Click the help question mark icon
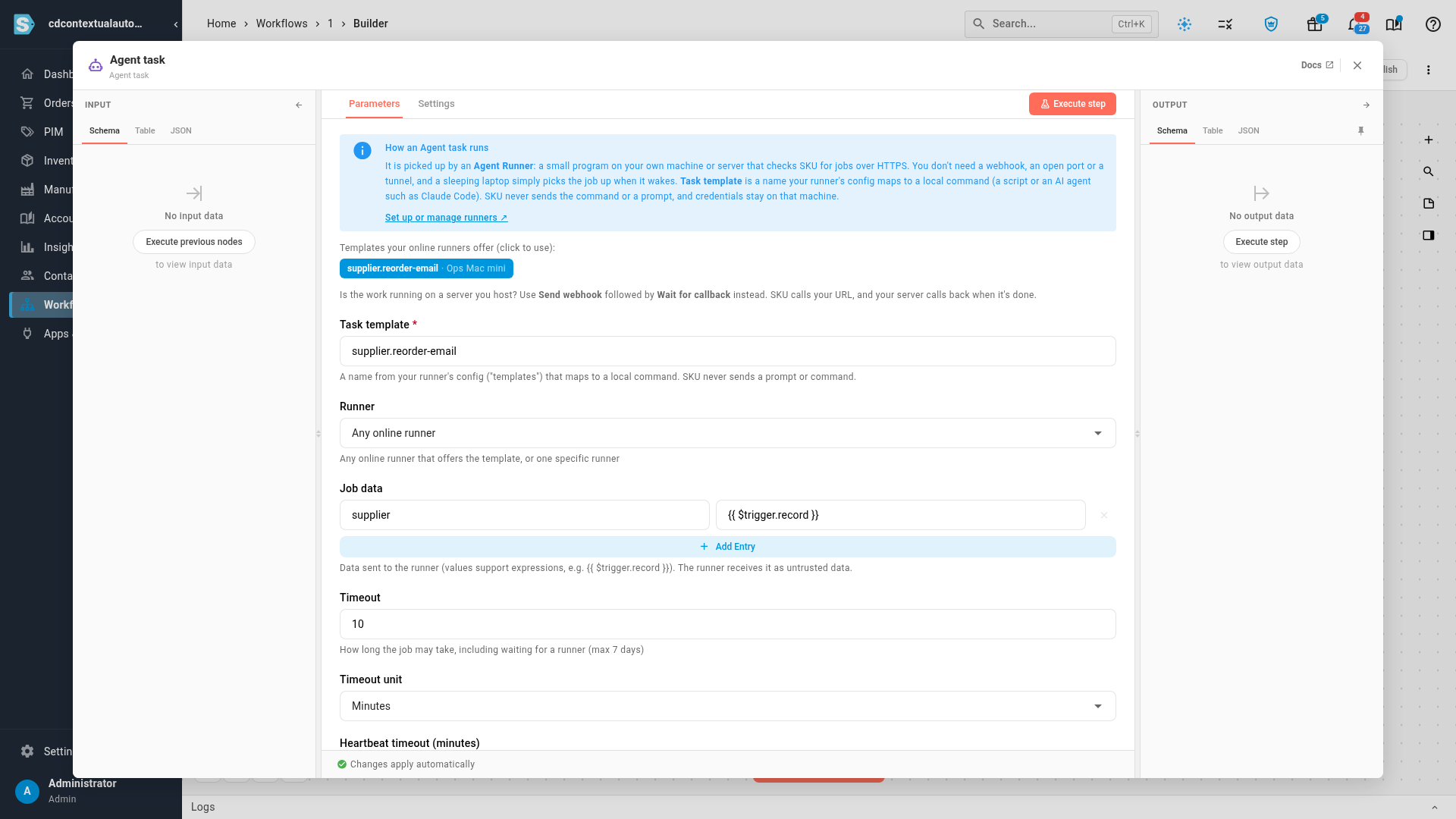The width and height of the screenshot is (1456, 819). pyautogui.click(x=1433, y=24)
